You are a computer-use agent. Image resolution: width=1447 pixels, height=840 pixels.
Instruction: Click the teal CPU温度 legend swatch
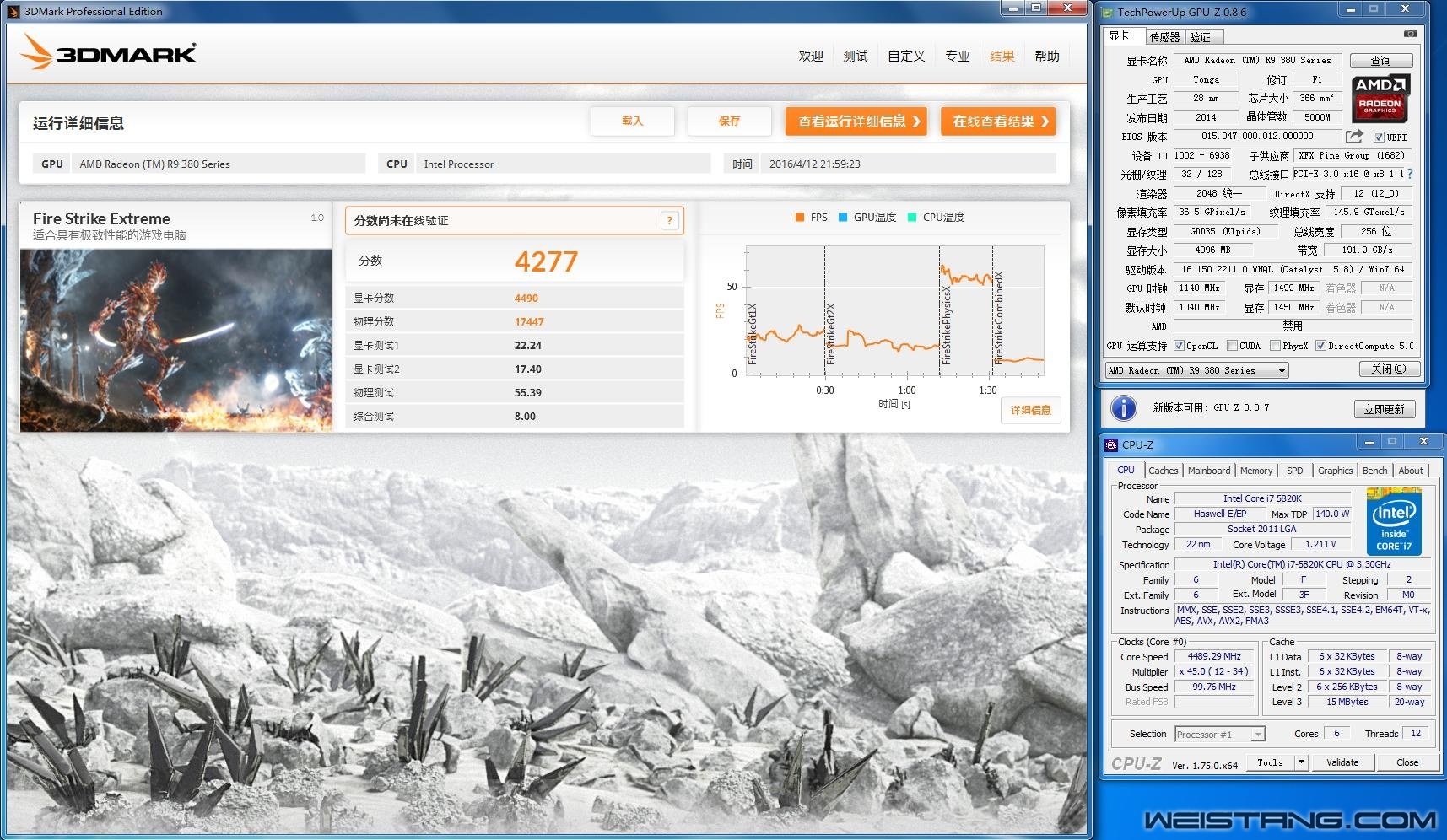912,218
